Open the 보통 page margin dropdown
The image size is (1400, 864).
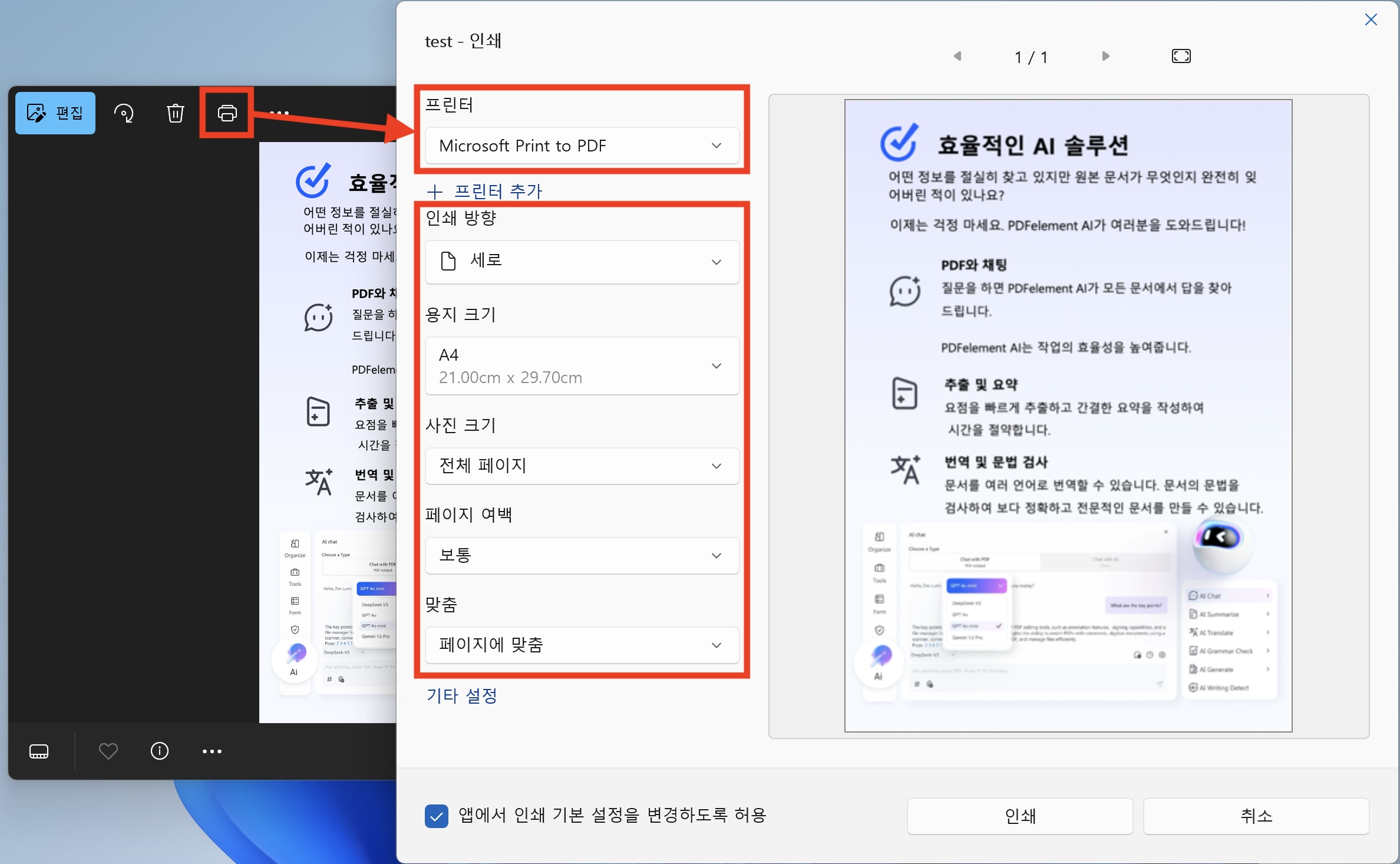pos(582,555)
